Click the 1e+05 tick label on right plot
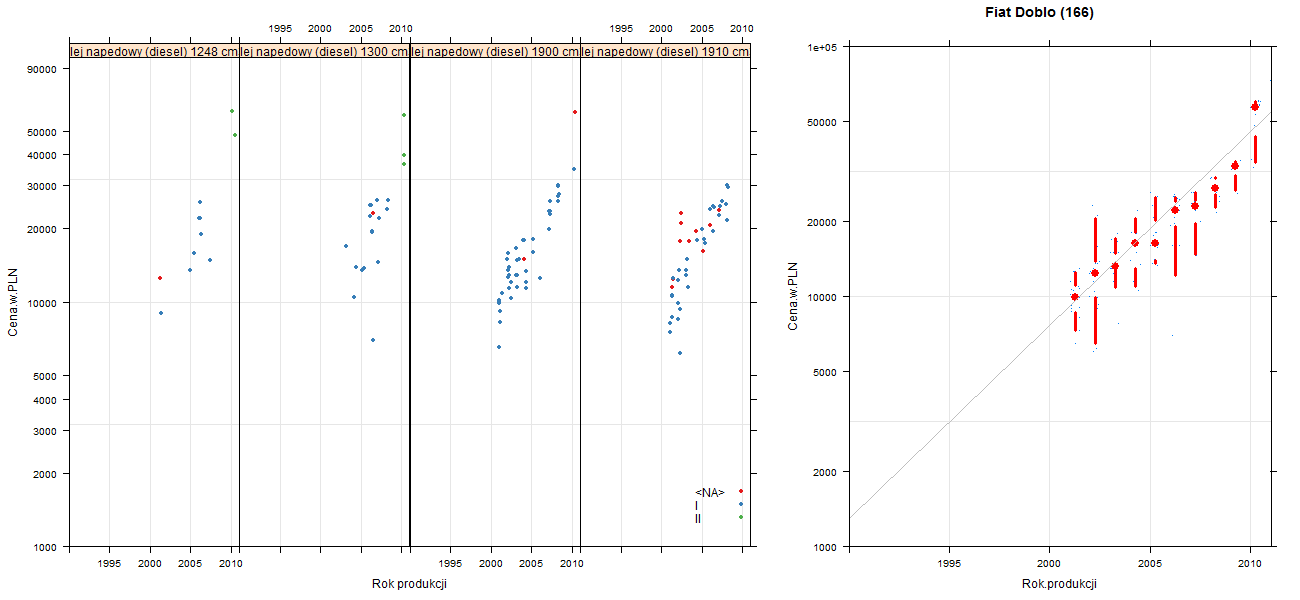The width and height of the screenshot is (1300, 600). point(825,47)
